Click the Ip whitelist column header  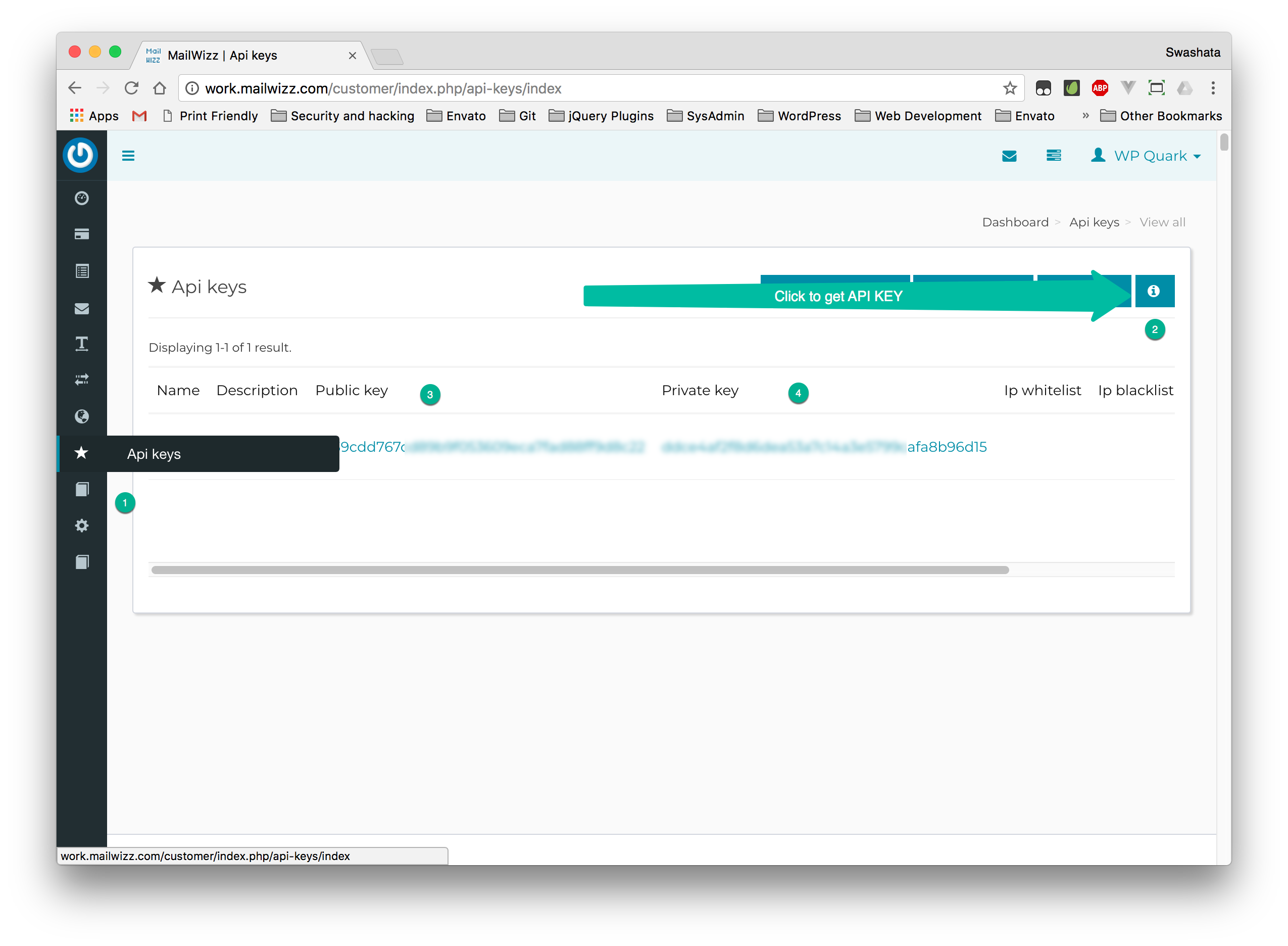1042,391
